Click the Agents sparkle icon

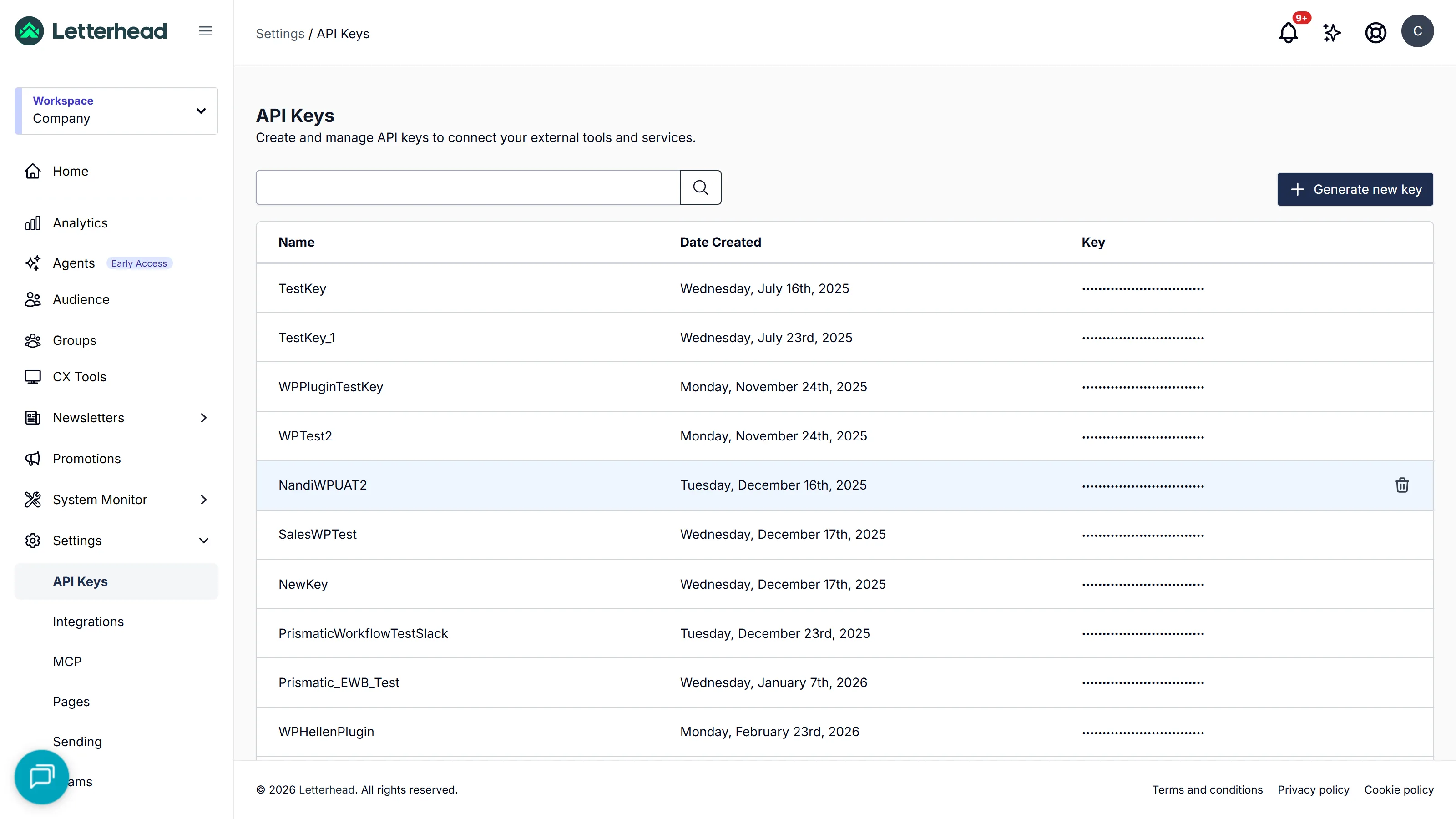33,263
